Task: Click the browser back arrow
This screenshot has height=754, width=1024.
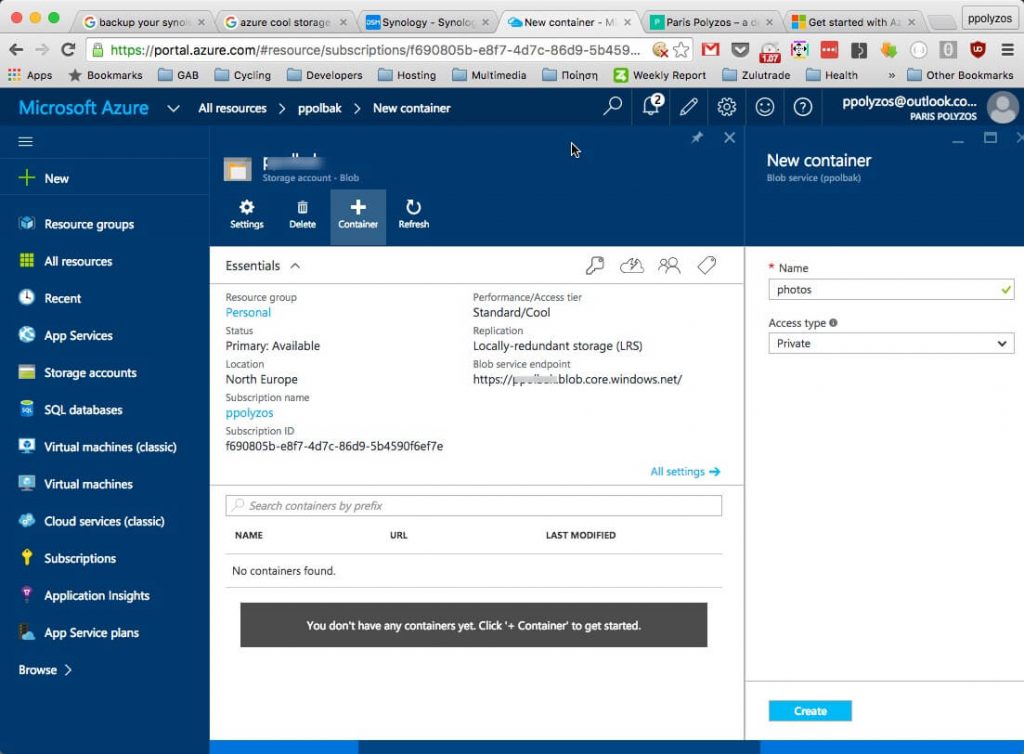Action: pyautogui.click(x=17, y=50)
